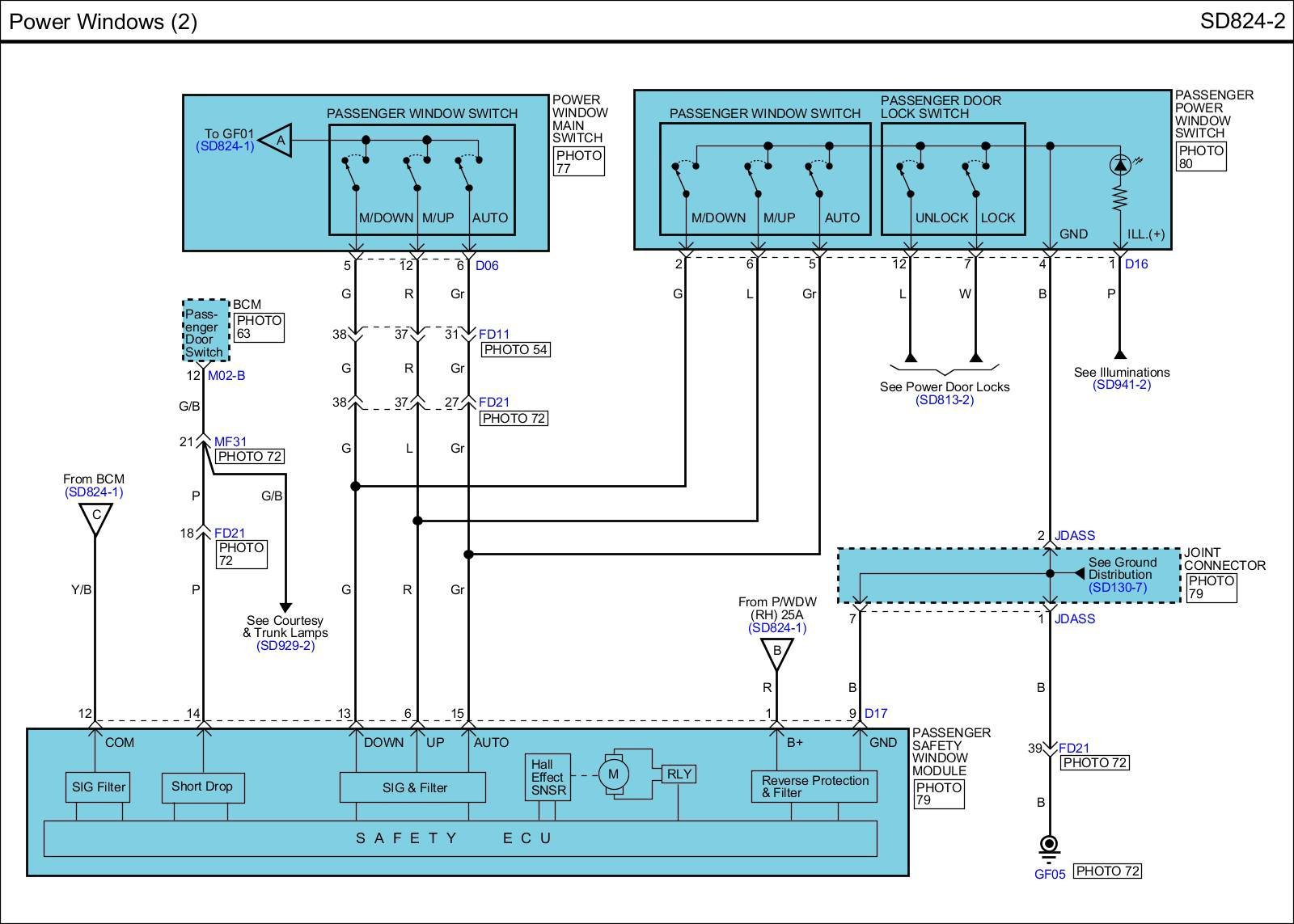Select the RLY relay box

[x=679, y=774]
